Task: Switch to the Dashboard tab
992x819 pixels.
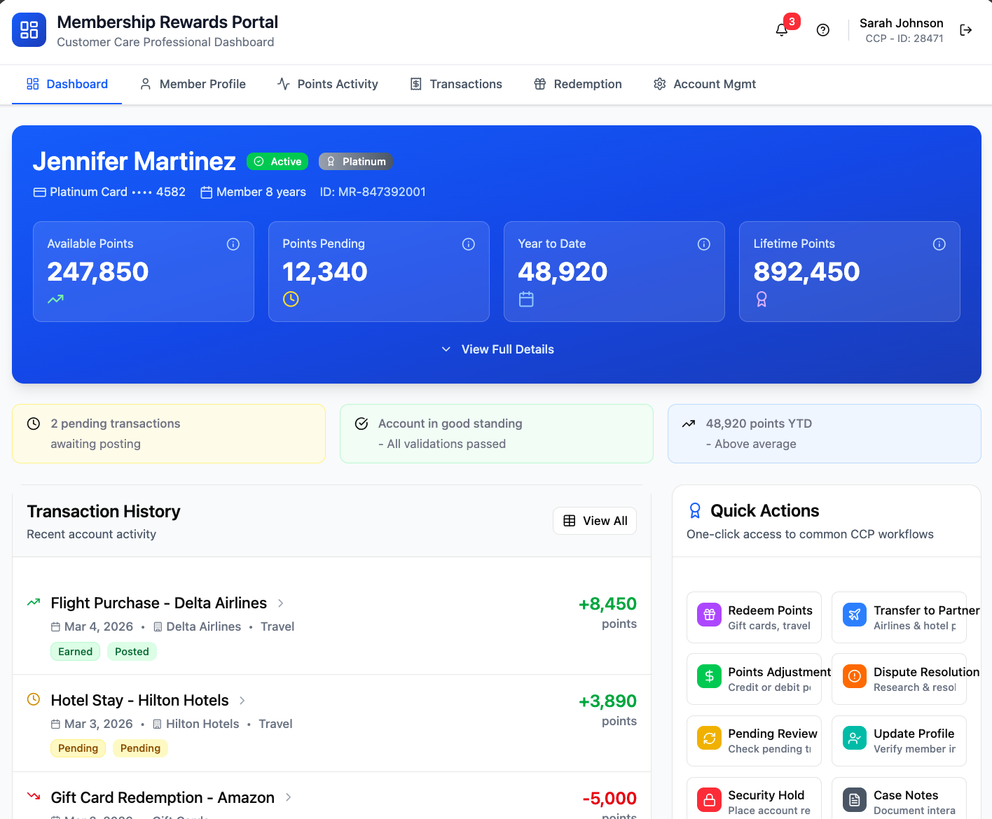Action: point(67,84)
